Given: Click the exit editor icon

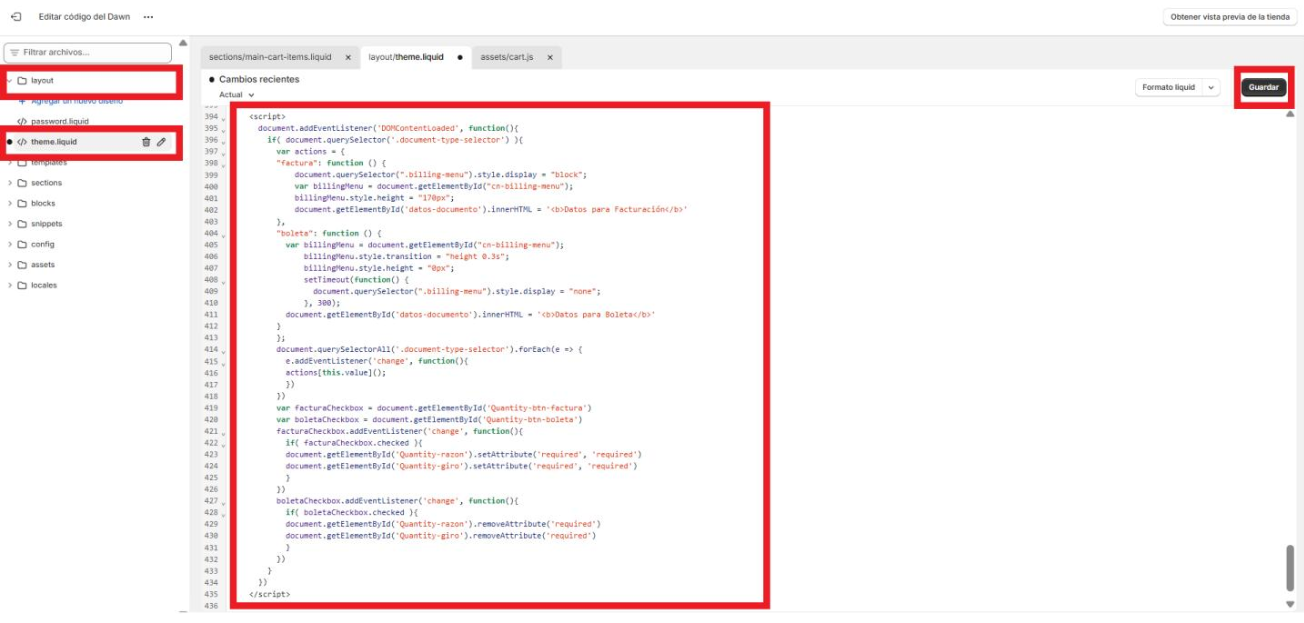Looking at the screenshot, I should 16,17.
